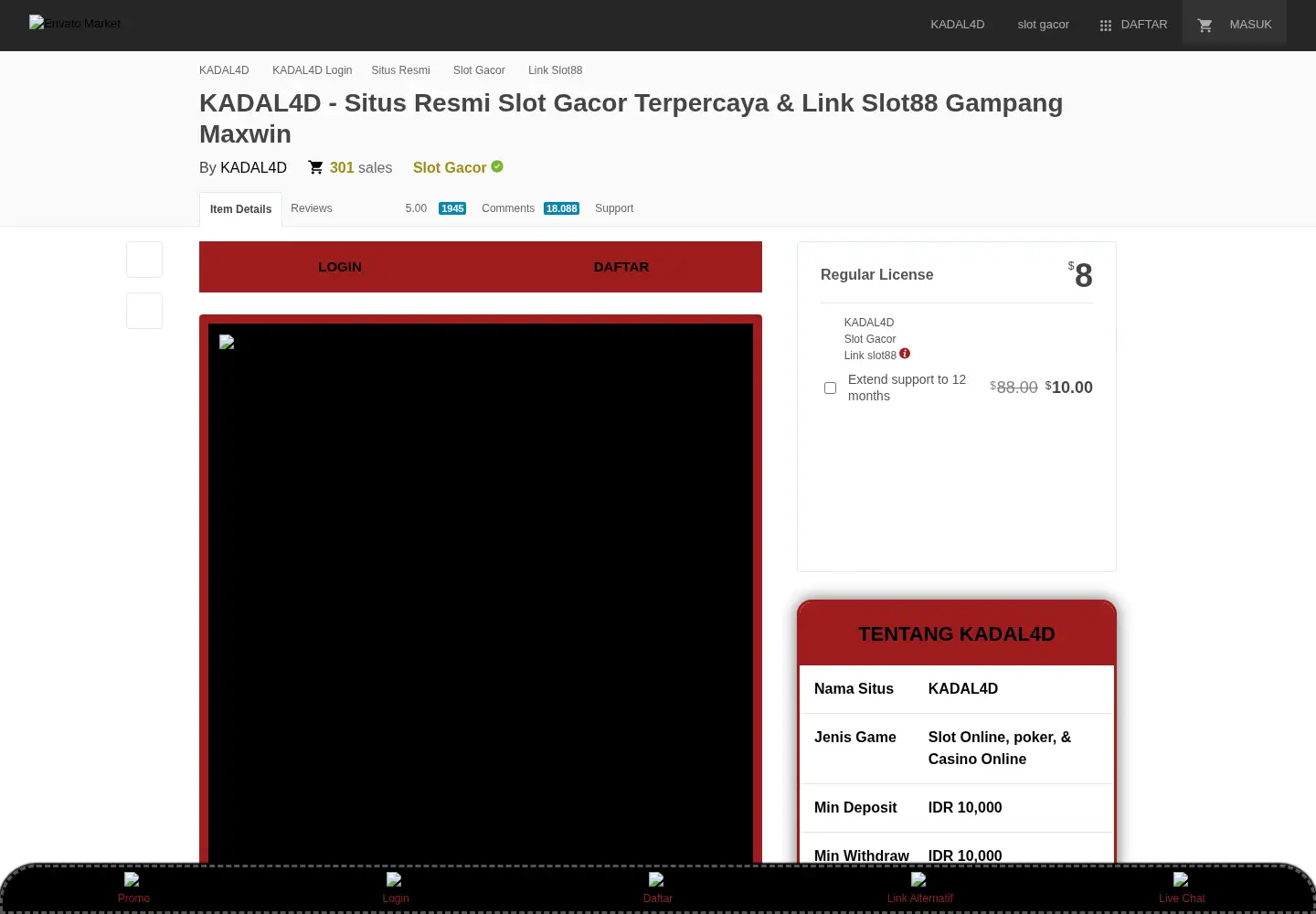The height and width of the screenshot is (914, 1316).
Task: Click the KADAL4D breadcrumb link
Action: [x=224, y=70]
